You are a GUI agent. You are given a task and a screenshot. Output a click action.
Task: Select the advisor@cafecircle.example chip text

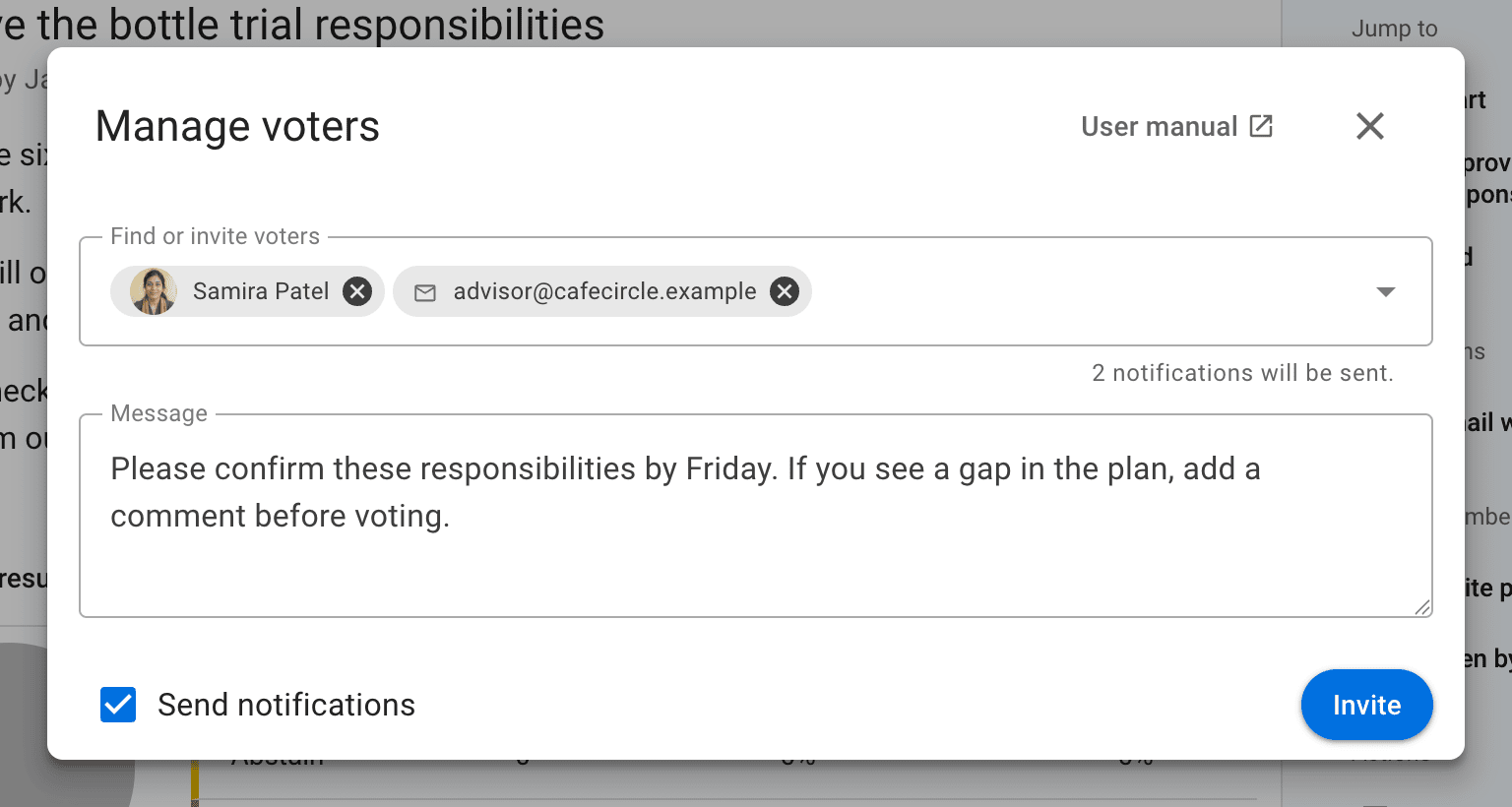(604, 291)
